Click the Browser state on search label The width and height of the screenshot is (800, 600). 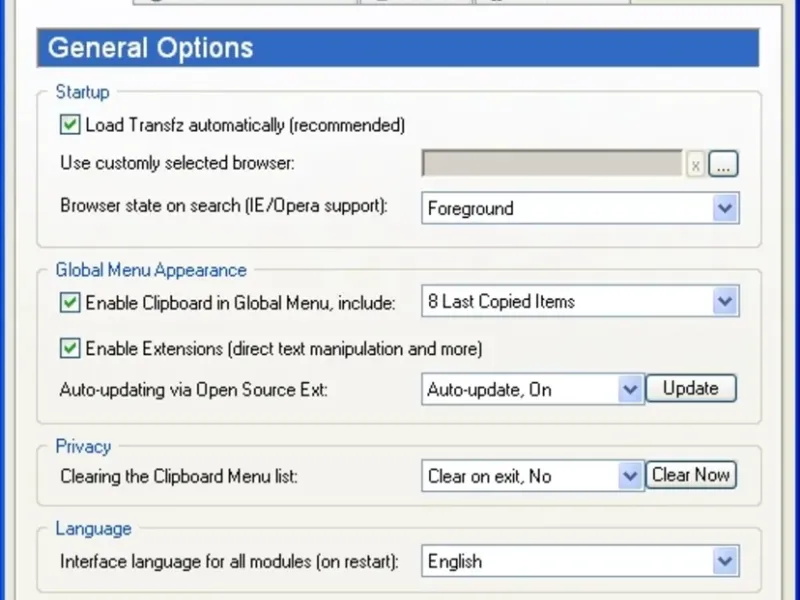(x=223, y=208)
